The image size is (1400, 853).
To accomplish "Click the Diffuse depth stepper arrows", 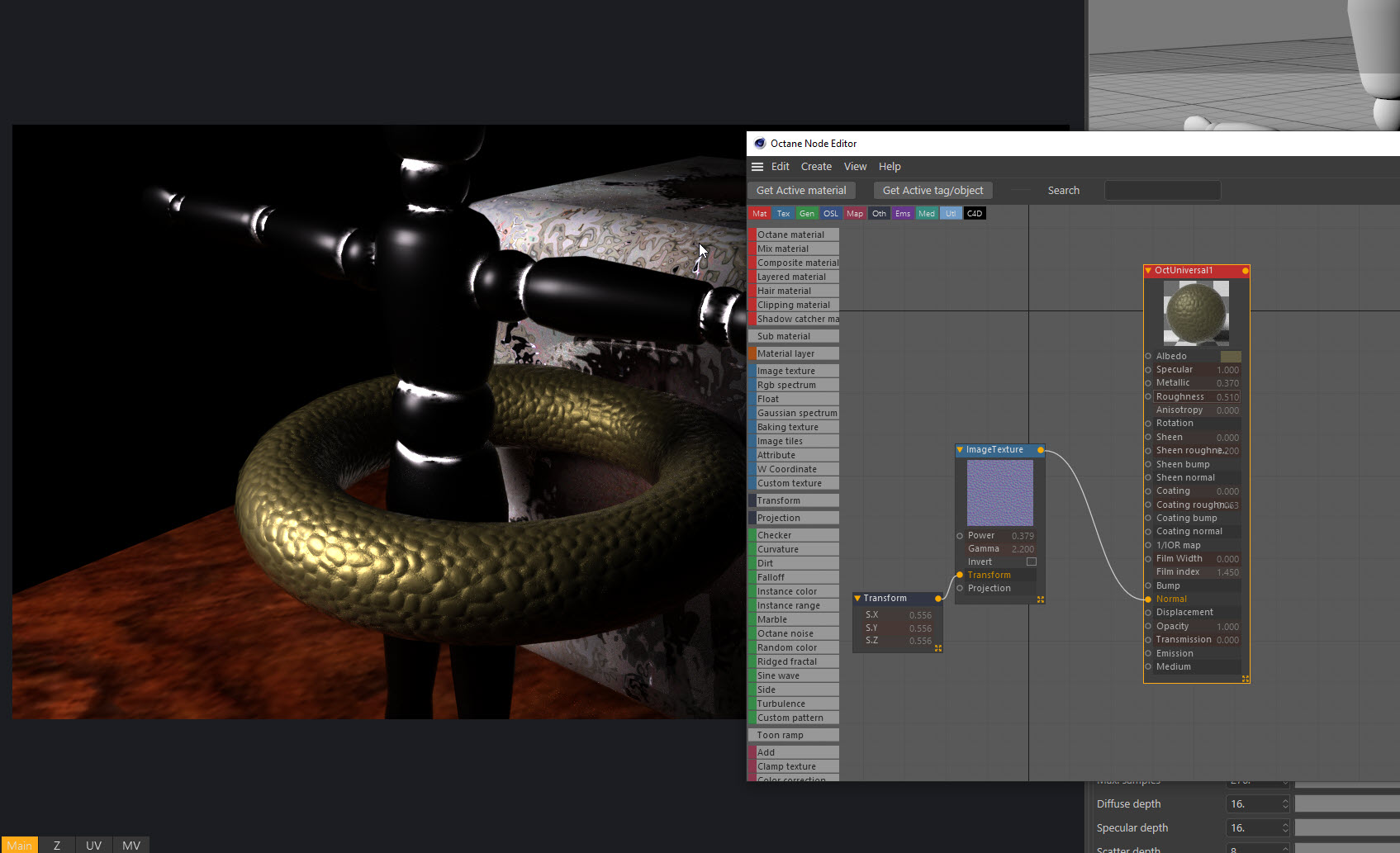I will [1285, 804].
